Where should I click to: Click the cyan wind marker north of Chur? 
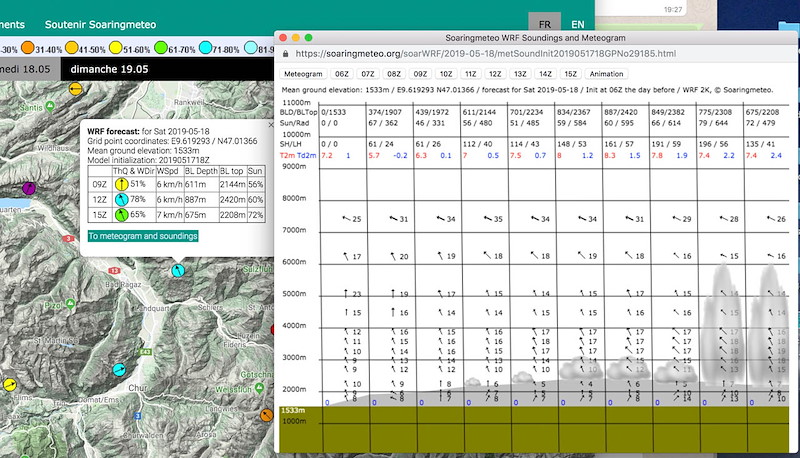pyautogui.click(x=119, y=369)
